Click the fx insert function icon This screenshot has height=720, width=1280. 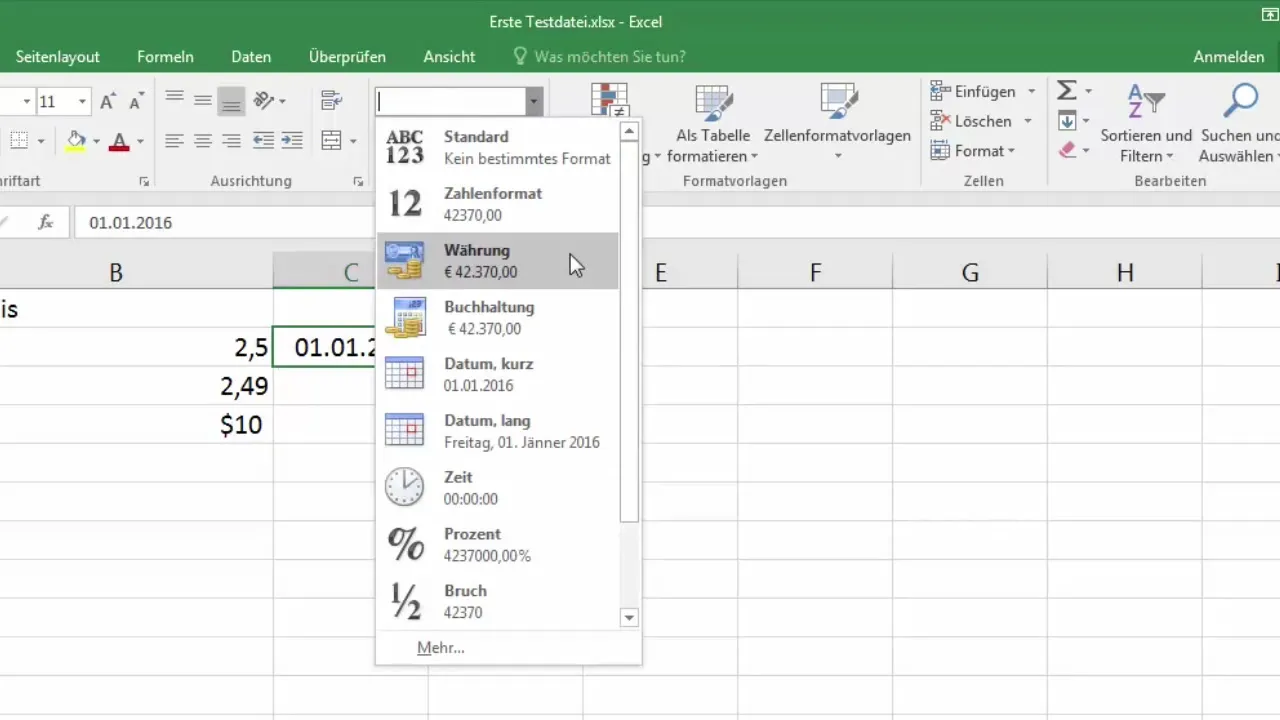coord(45,223)
